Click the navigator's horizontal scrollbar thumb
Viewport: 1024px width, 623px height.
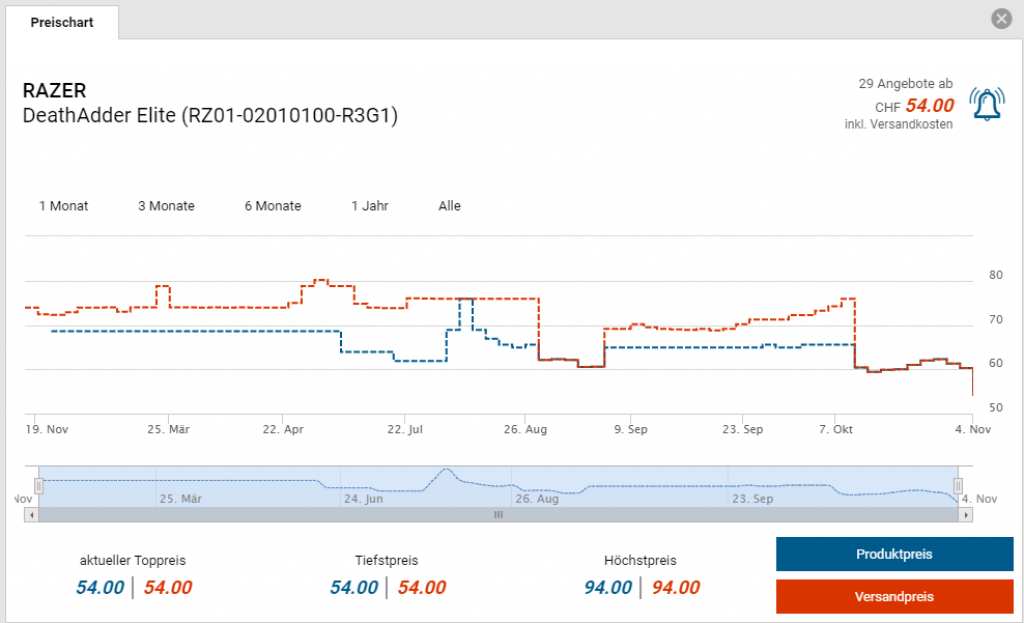tap(498, 514)
